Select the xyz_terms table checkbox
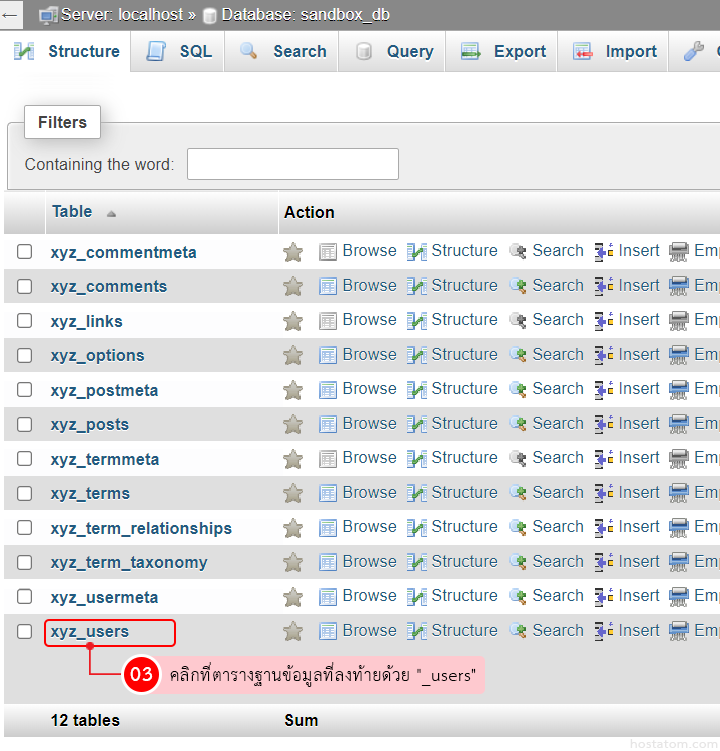720x751 pixels. click(x=25, y=493)
